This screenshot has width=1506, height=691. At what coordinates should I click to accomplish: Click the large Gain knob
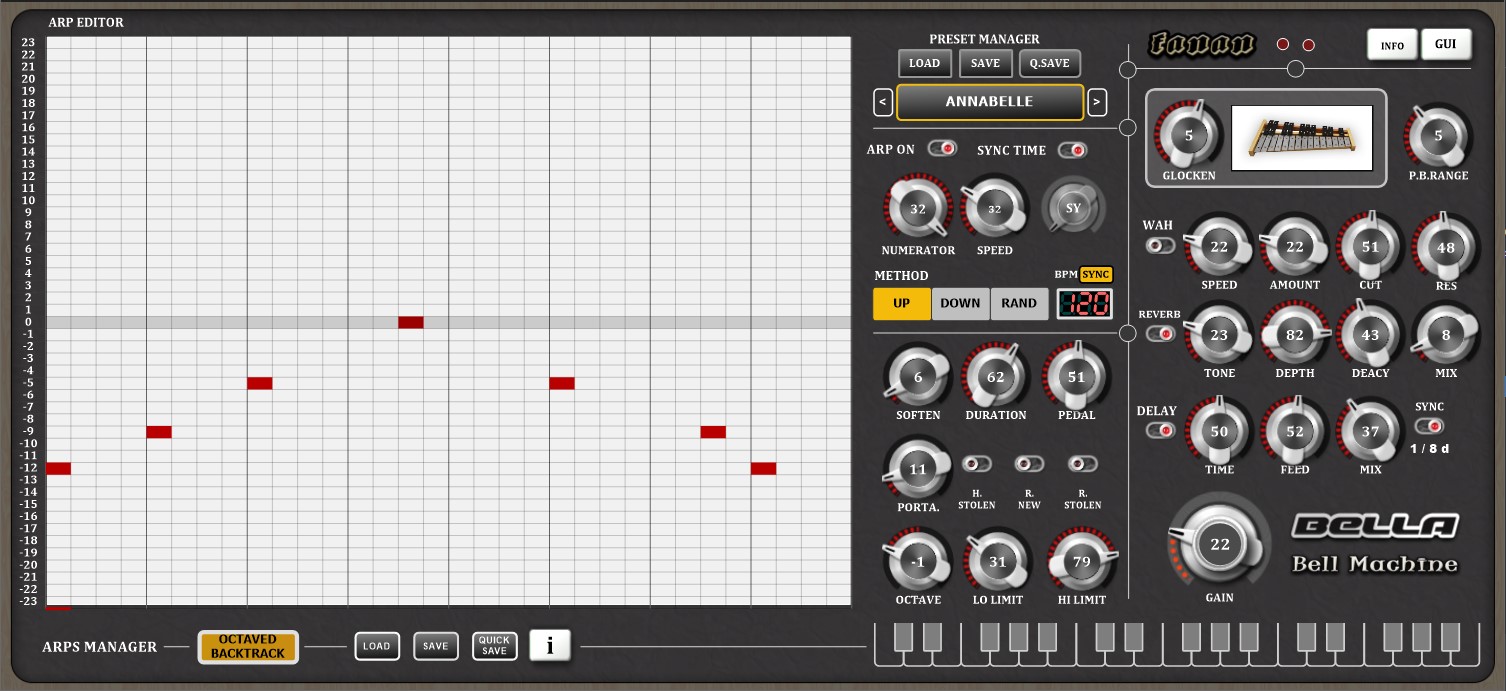click(x=1219, y=545)
